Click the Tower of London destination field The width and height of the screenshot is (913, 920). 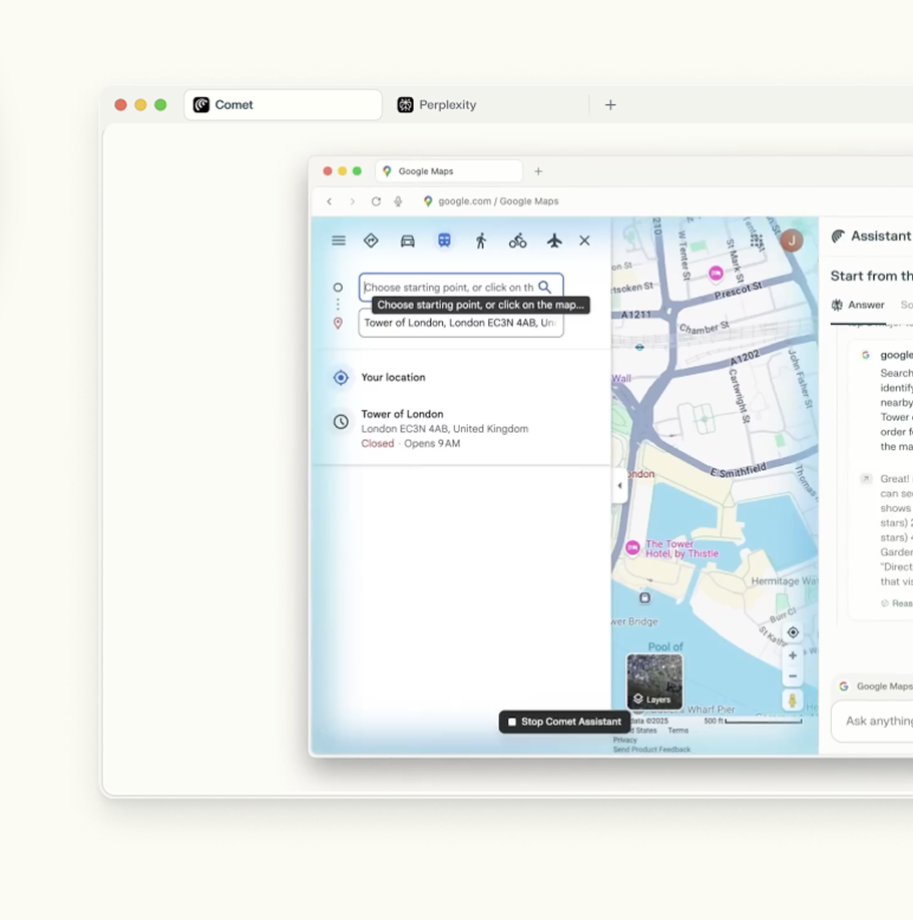pyautogui.click(x=461, y=323)
